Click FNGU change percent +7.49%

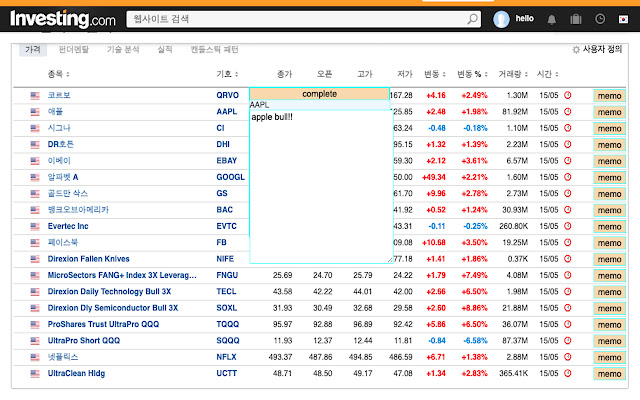[x=474, y=275]
